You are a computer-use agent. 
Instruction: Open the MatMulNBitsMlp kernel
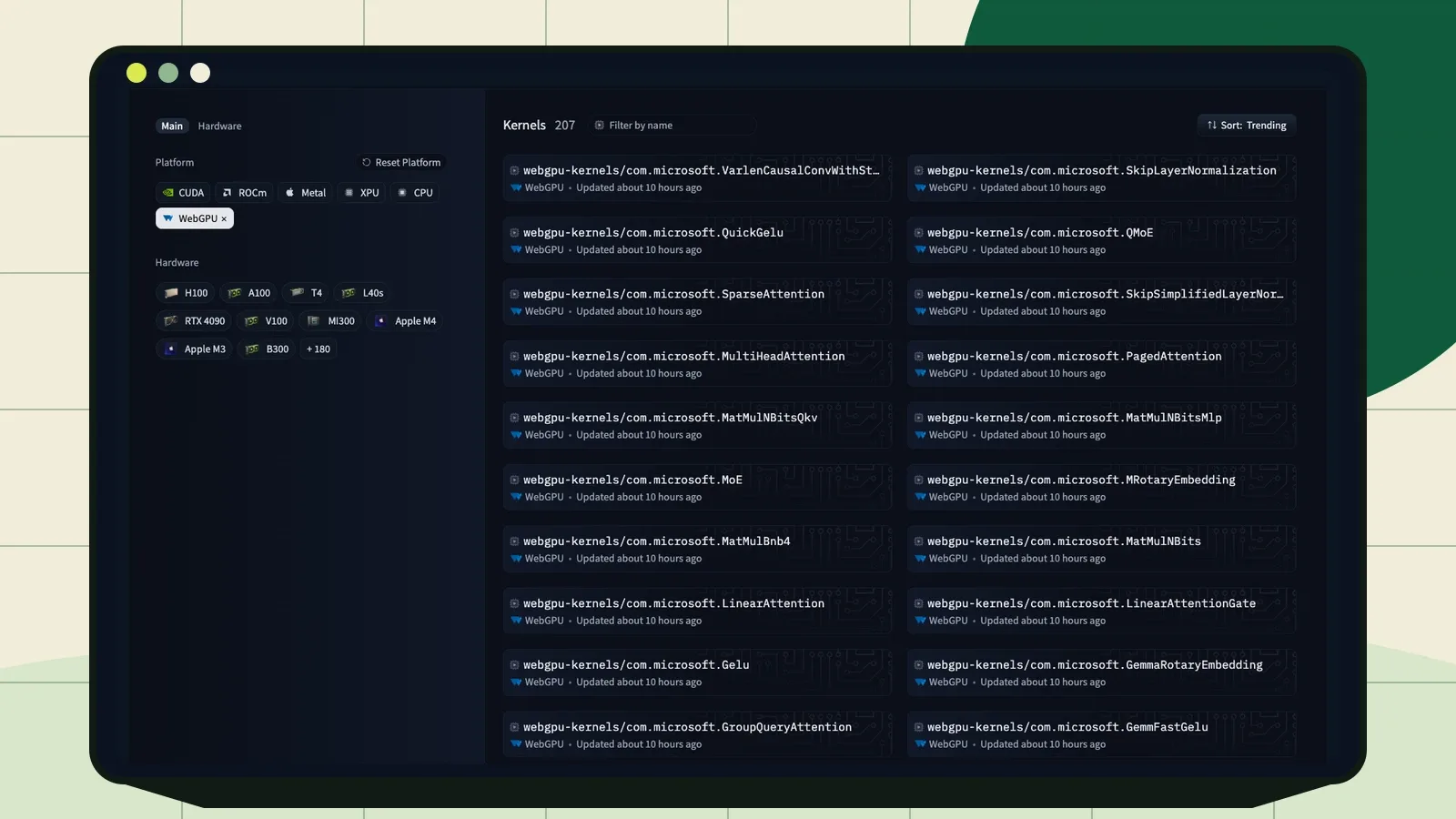point(1101,426)
